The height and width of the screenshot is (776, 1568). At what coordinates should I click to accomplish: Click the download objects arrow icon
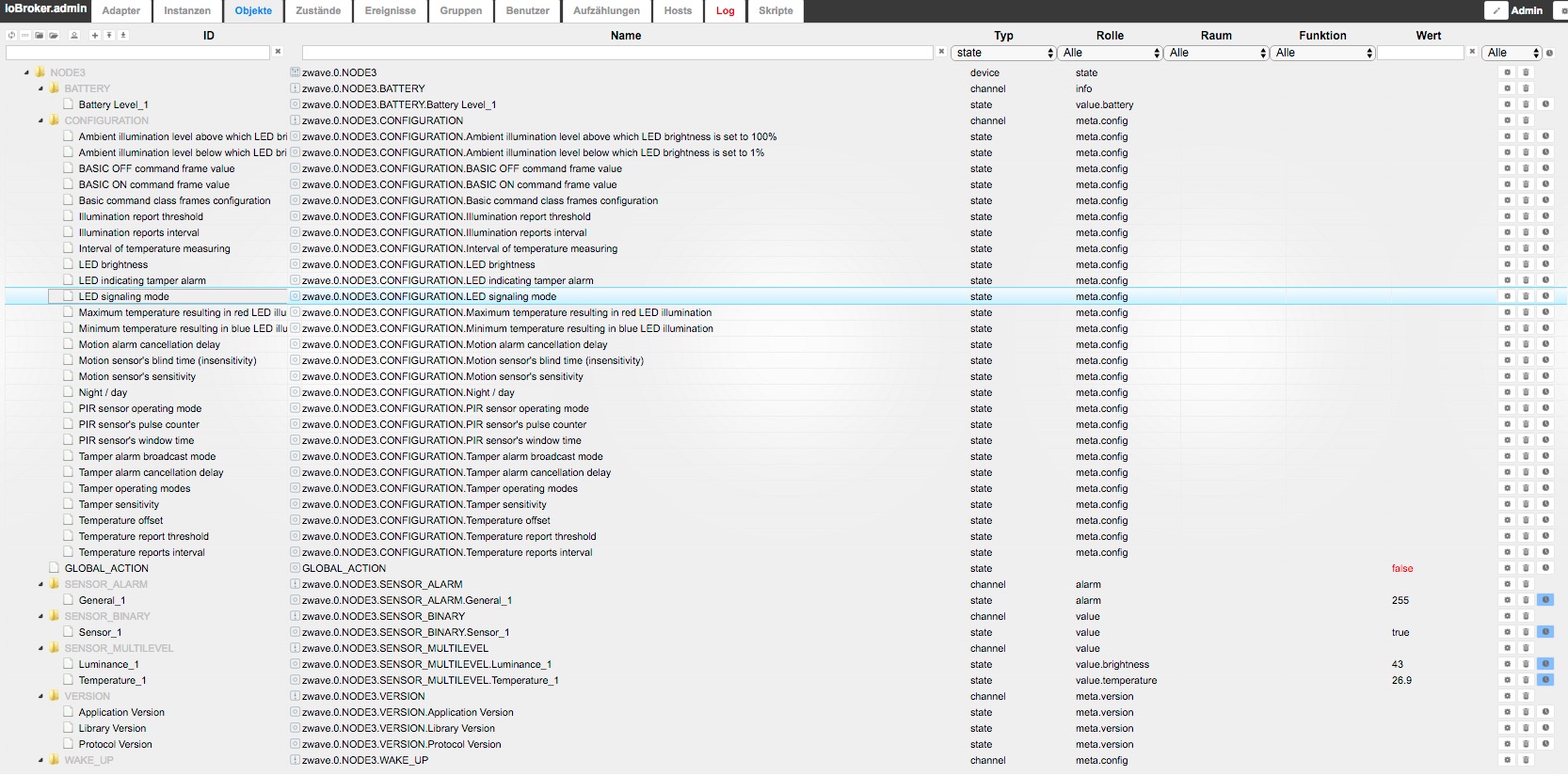(x=123, y=35)
